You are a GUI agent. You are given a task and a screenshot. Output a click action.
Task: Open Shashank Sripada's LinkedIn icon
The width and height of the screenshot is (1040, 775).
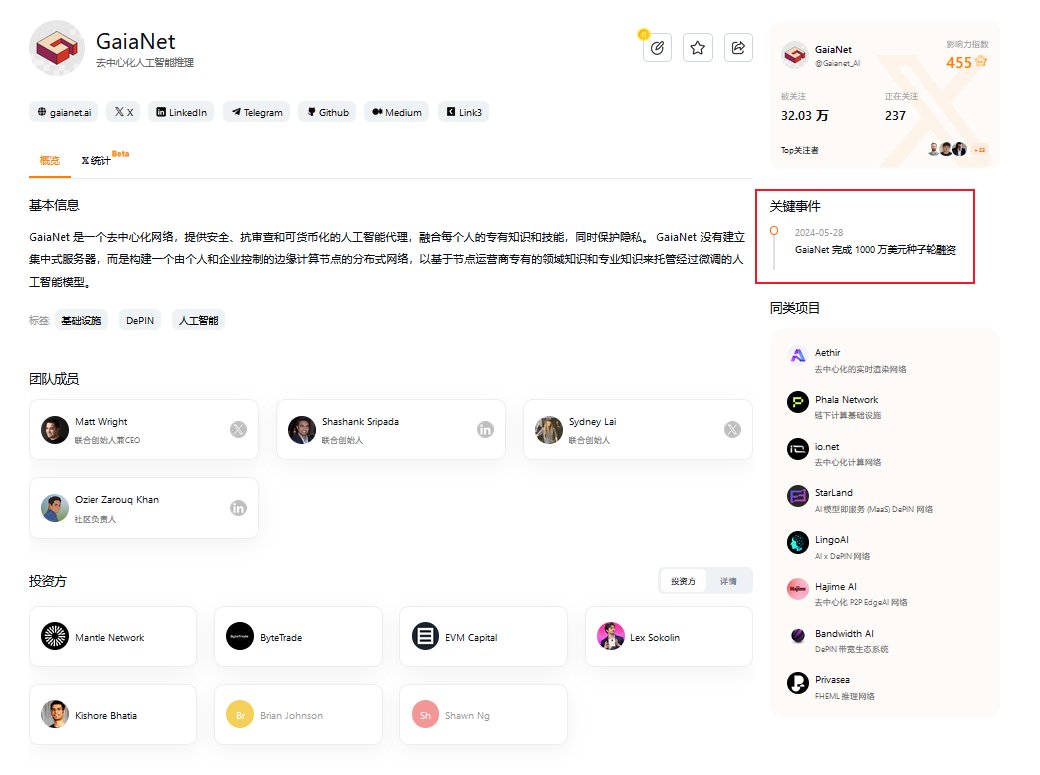click(486, 430)
